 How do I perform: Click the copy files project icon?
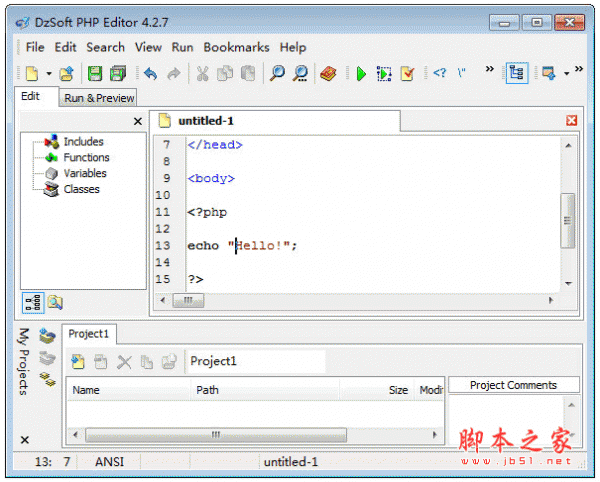point(147,362)
